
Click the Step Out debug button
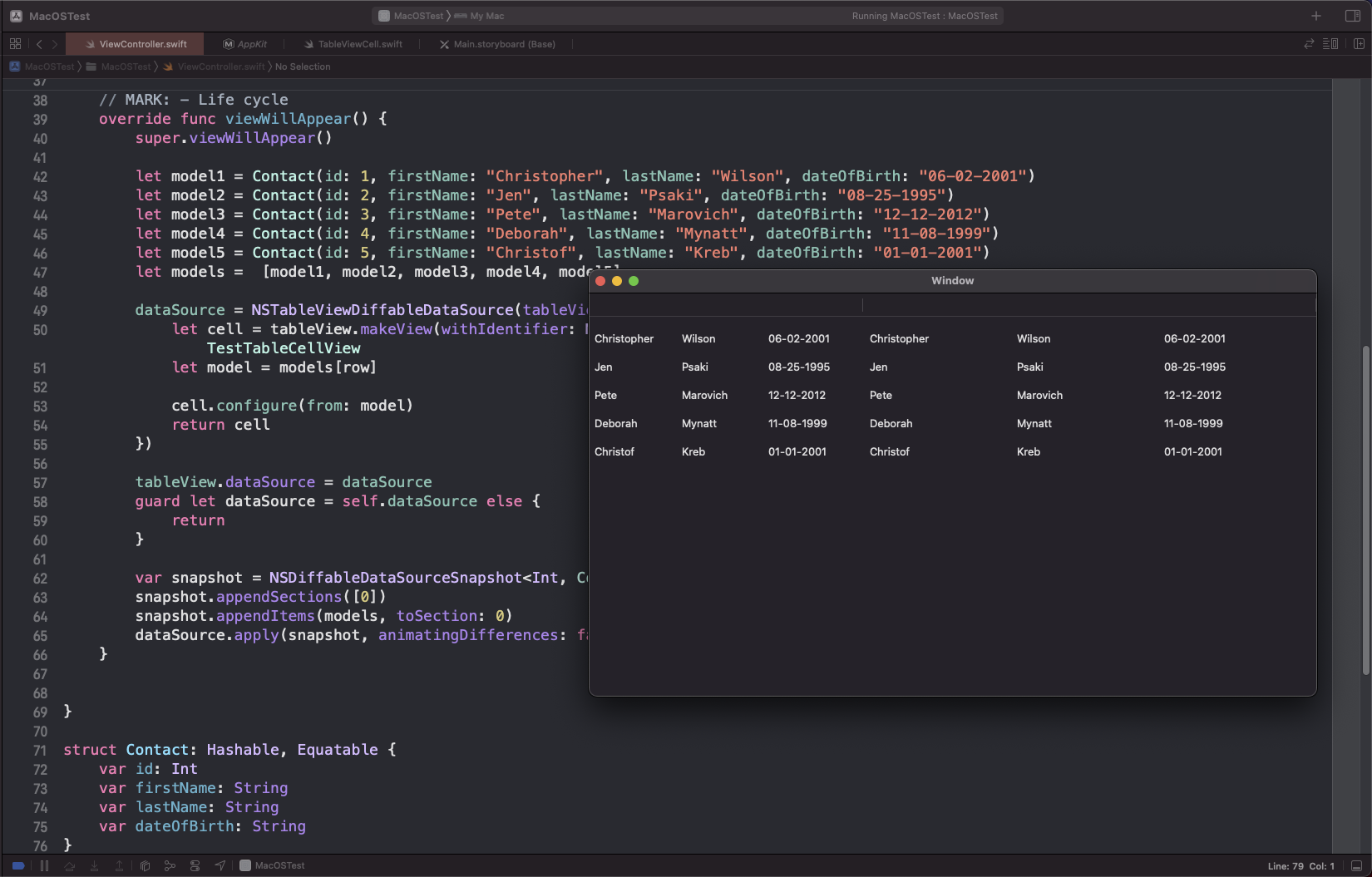coord(119,865)
